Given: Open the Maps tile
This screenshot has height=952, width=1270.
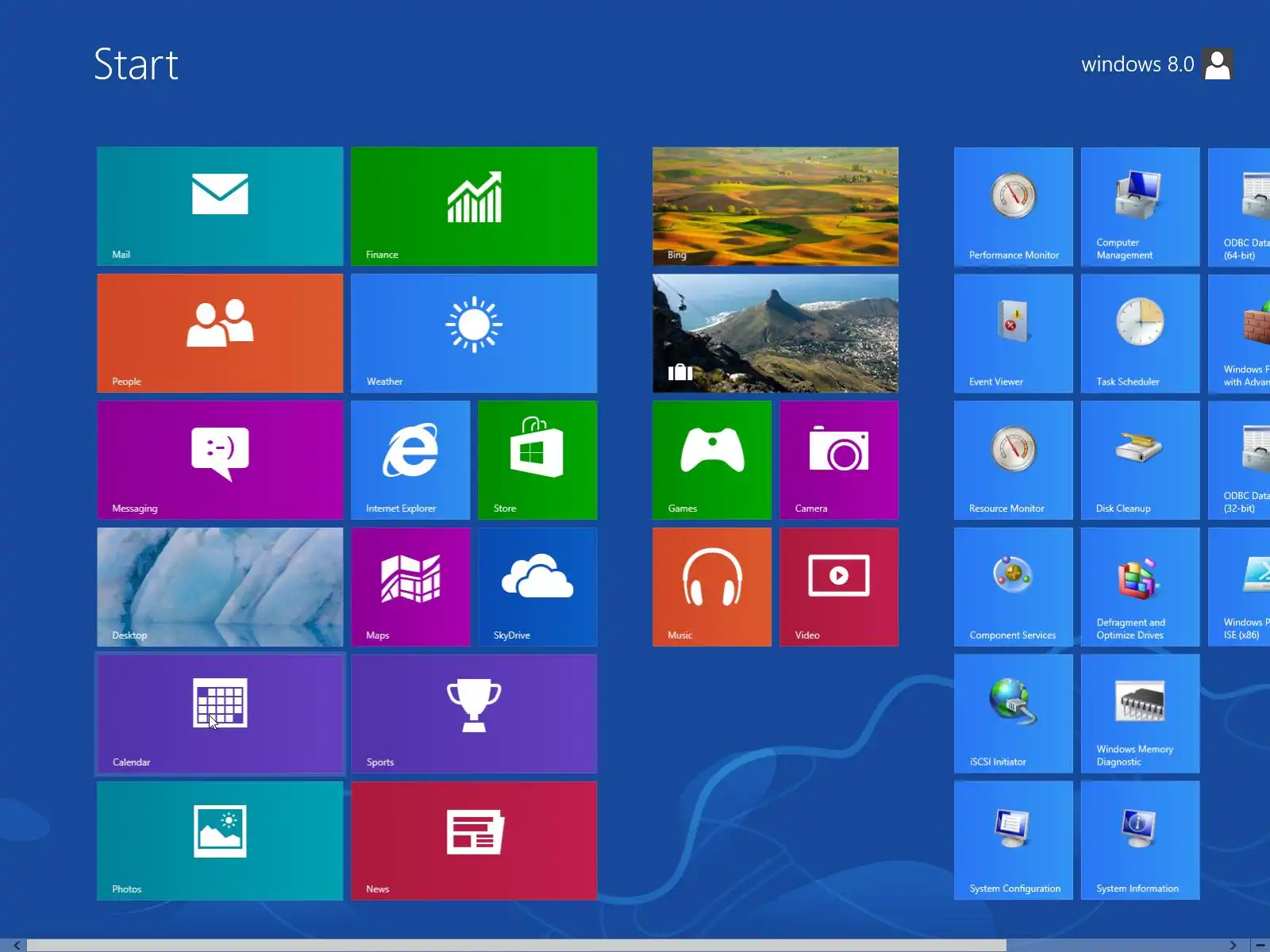Looking at the screenshot, I should [410, 587].
